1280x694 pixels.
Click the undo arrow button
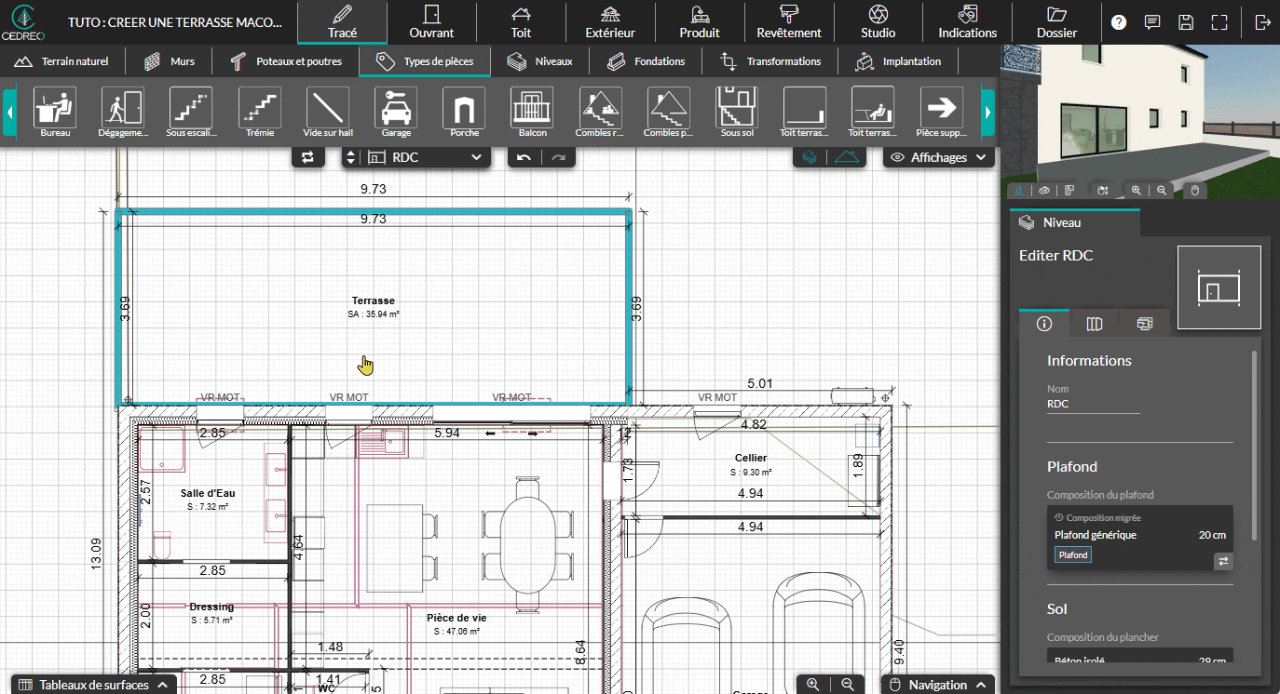(524, 157)
